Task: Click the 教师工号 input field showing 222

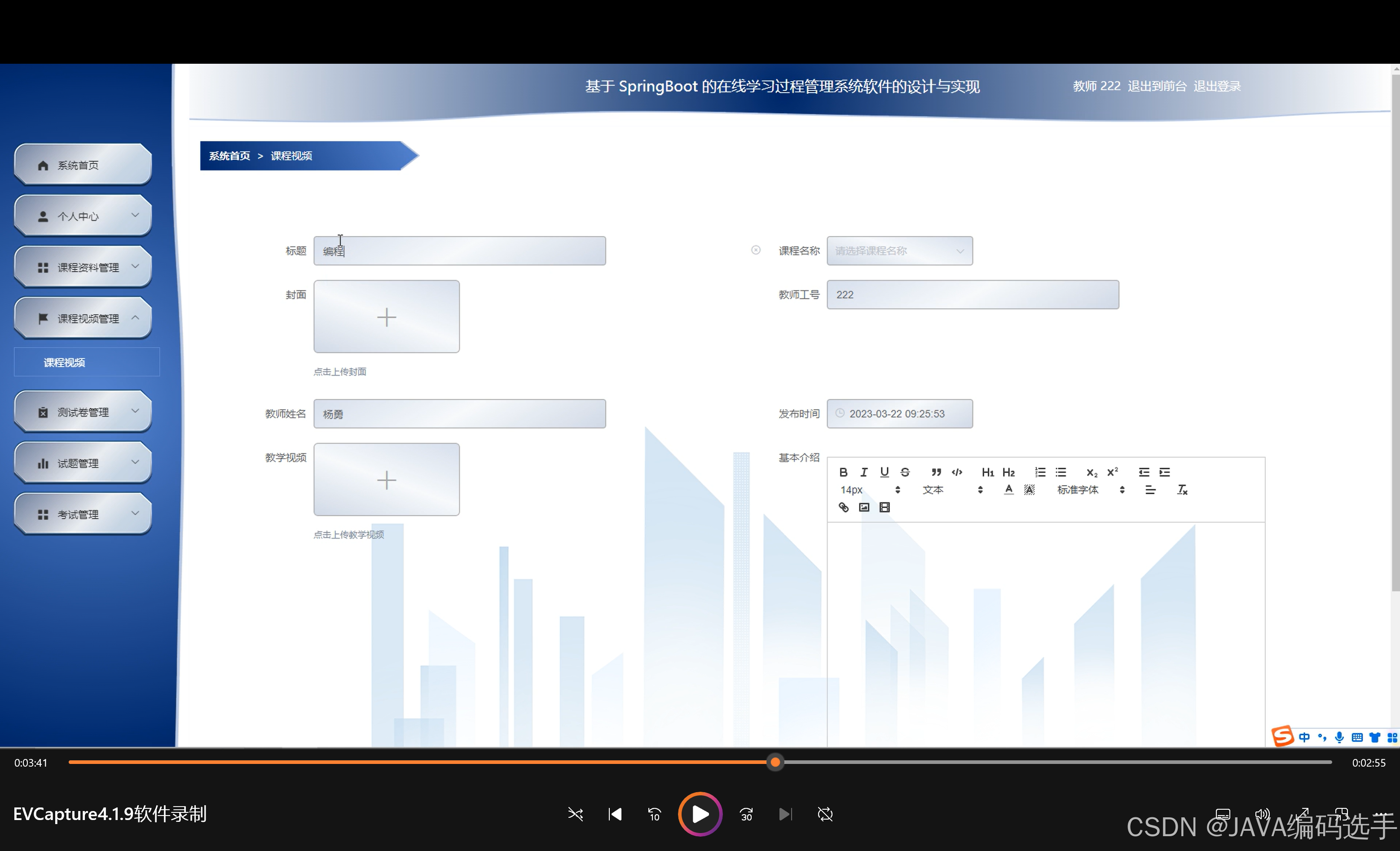Action: [973, 294]
